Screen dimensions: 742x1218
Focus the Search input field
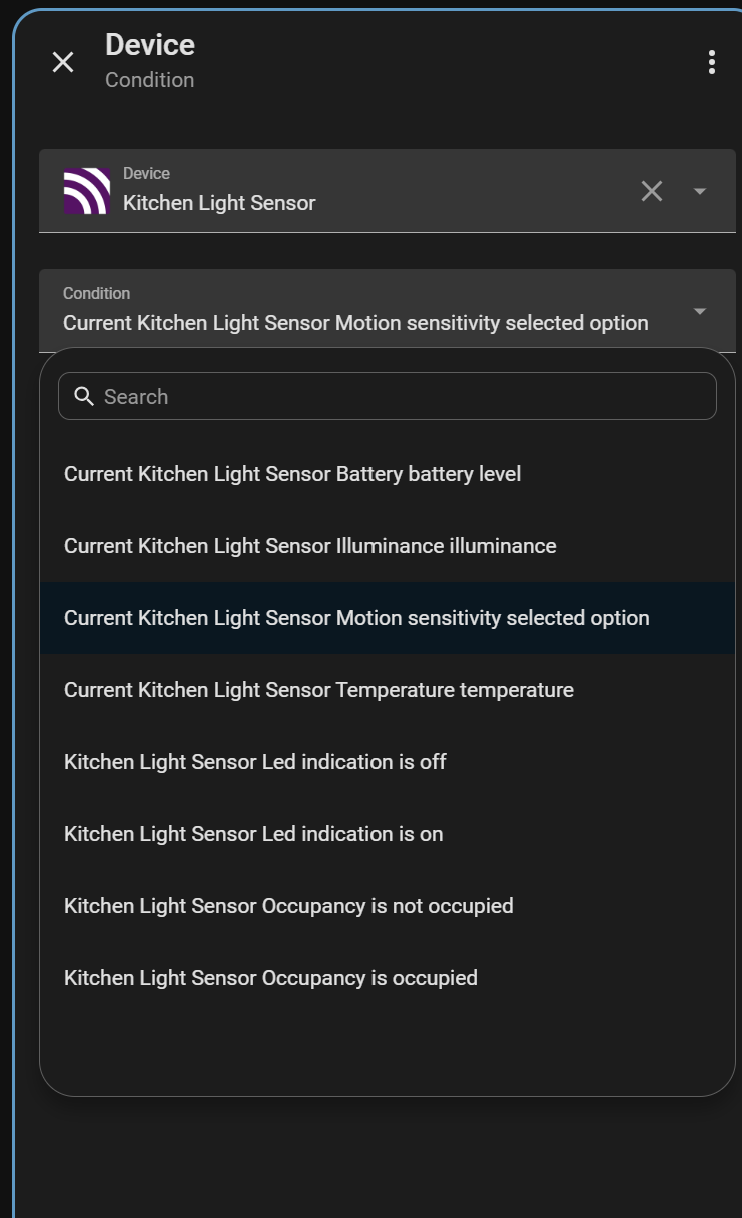[387, 396]
